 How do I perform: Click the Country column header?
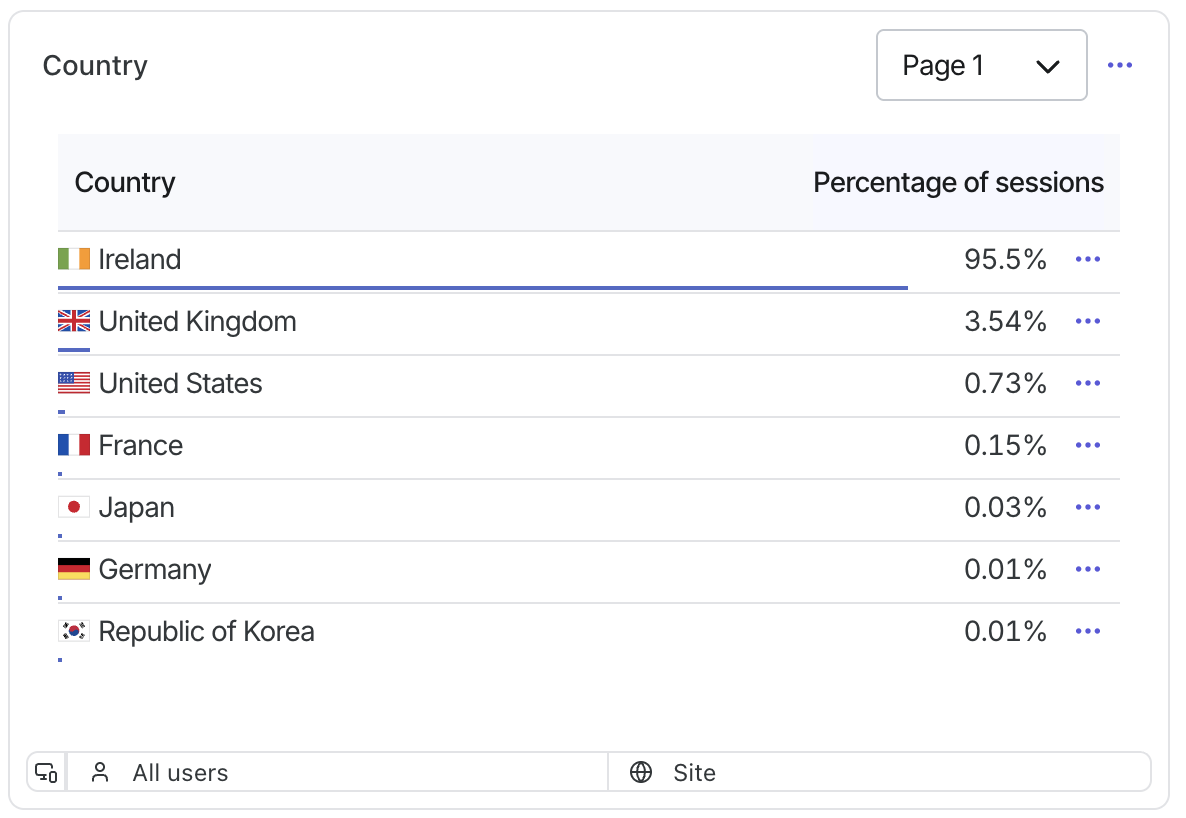coord(125,182)
